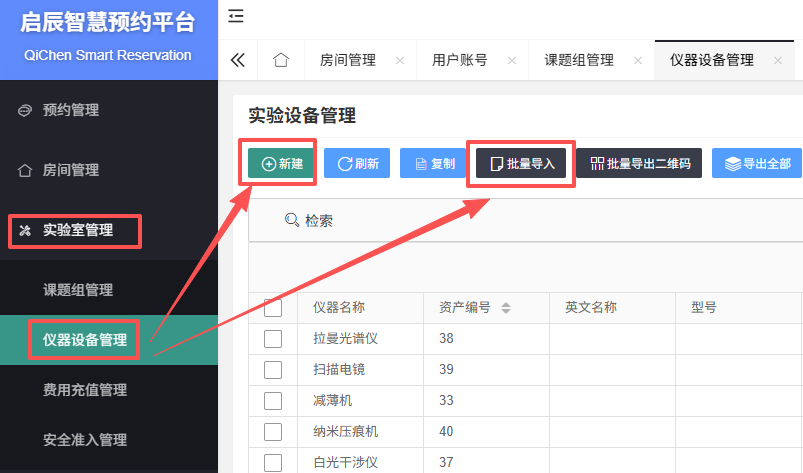Open 课题组管理 in the sidebar
The image size is (803, 473).
click(78, 290)
